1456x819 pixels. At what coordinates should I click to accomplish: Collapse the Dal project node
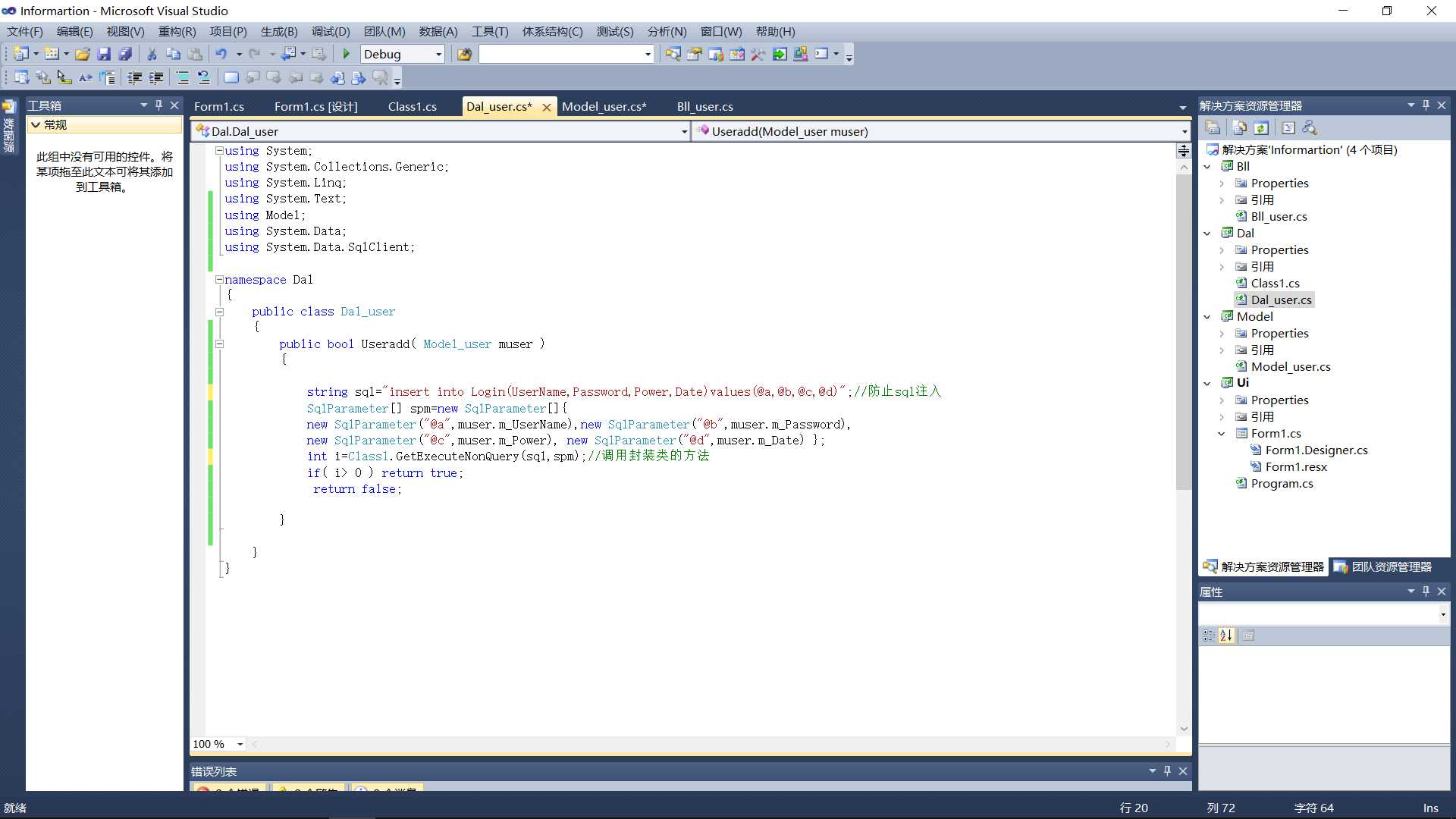[1207, 234]
